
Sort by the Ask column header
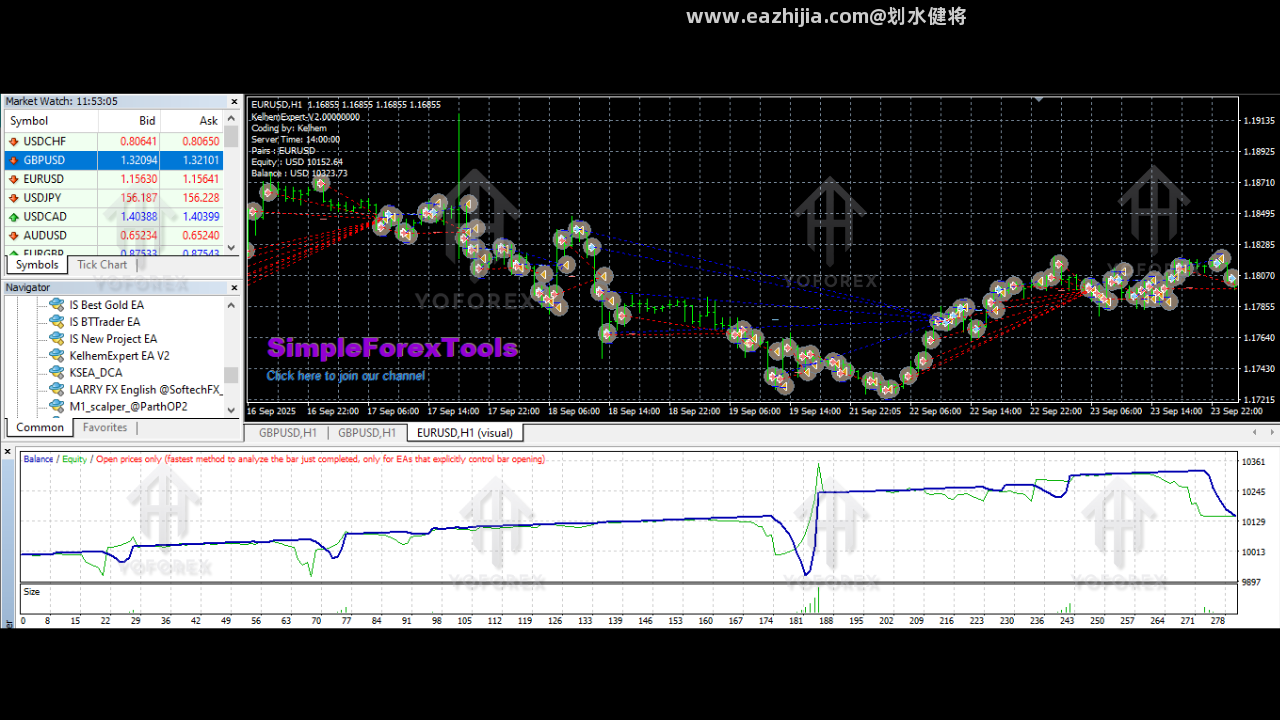[x=192, y=121]
